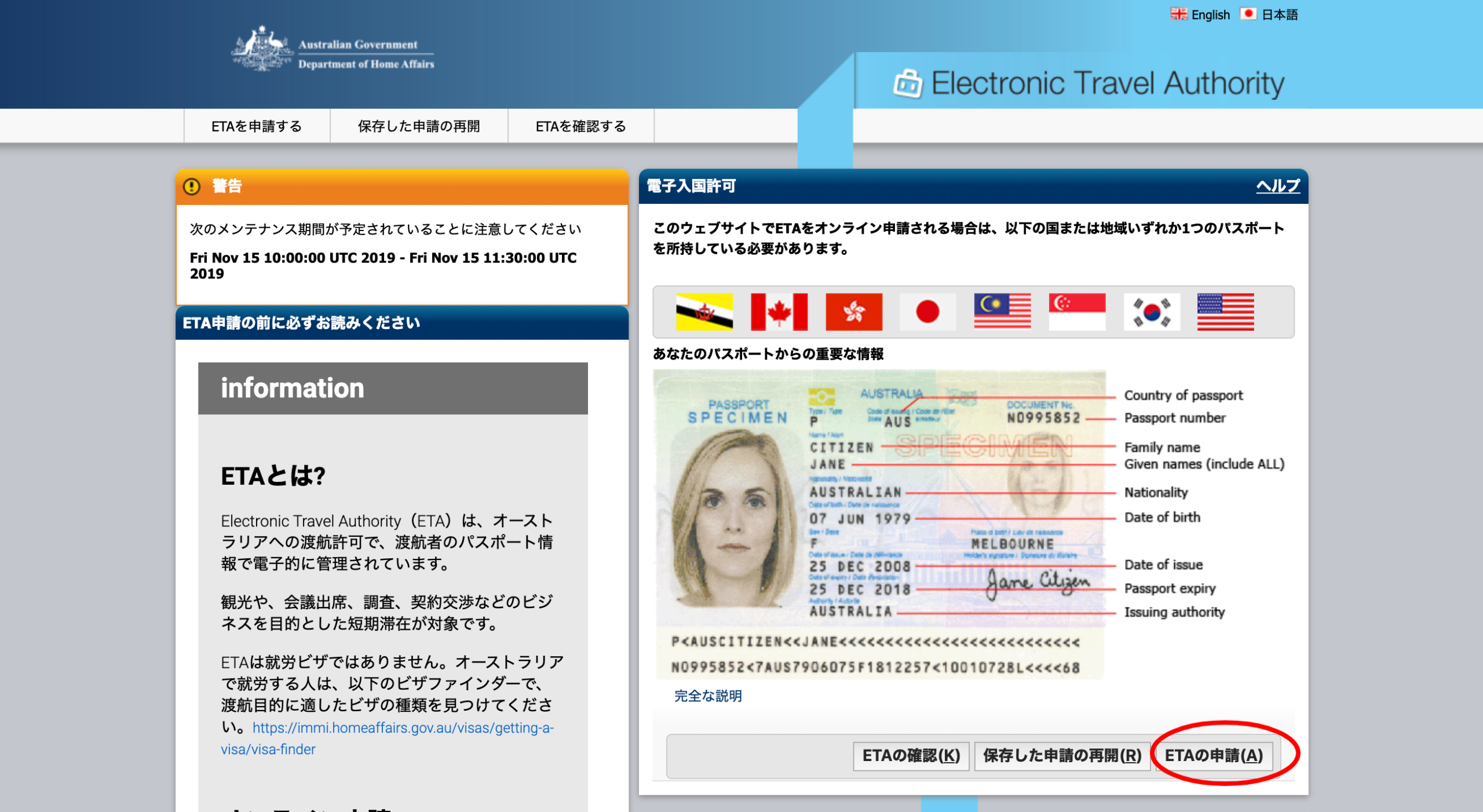The image size is (1483, 812).
Task: Click the Malaysia flag icon
Action: coord(1003,312)
